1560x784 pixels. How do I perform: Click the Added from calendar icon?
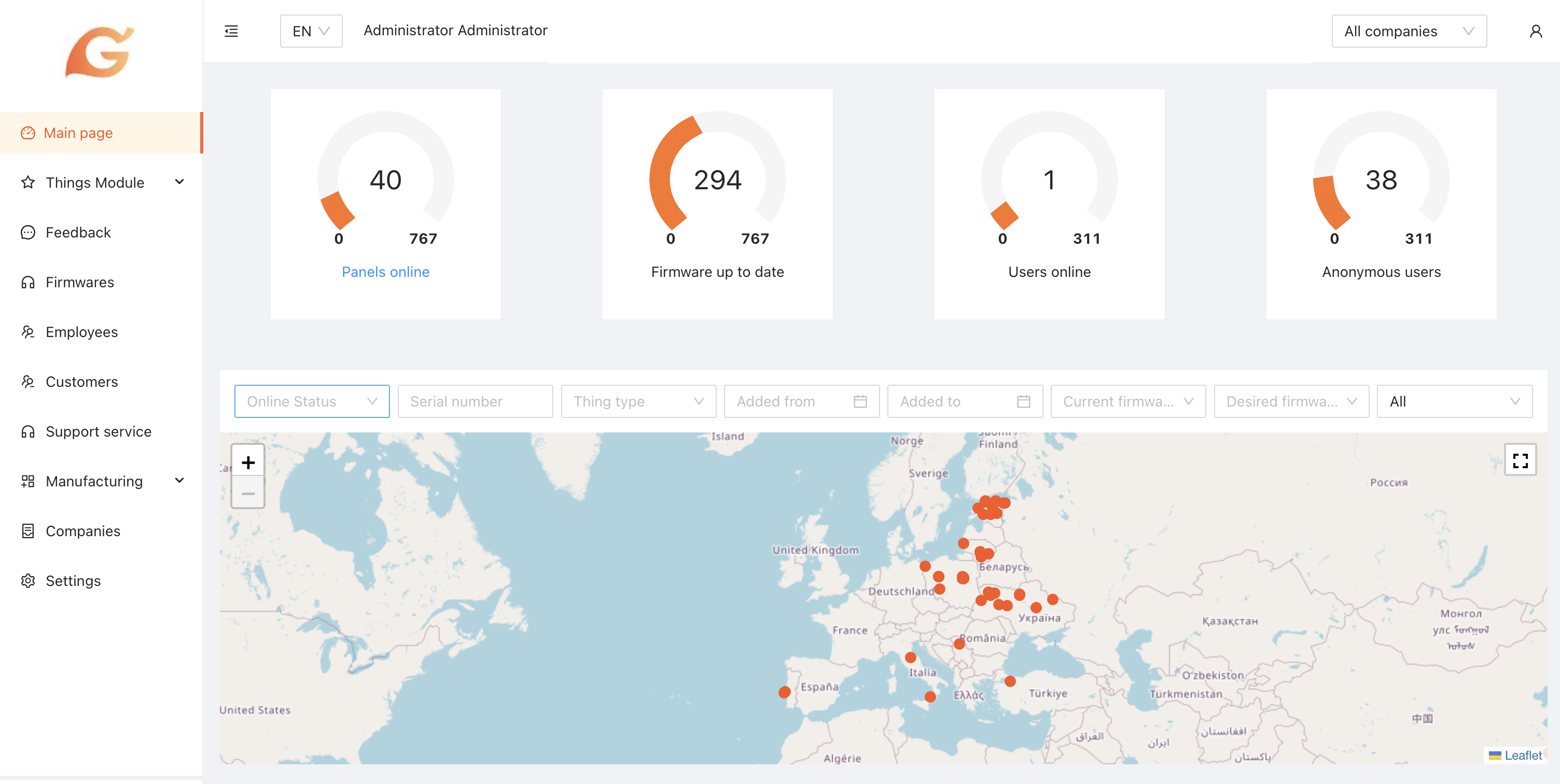coord(860,401)
